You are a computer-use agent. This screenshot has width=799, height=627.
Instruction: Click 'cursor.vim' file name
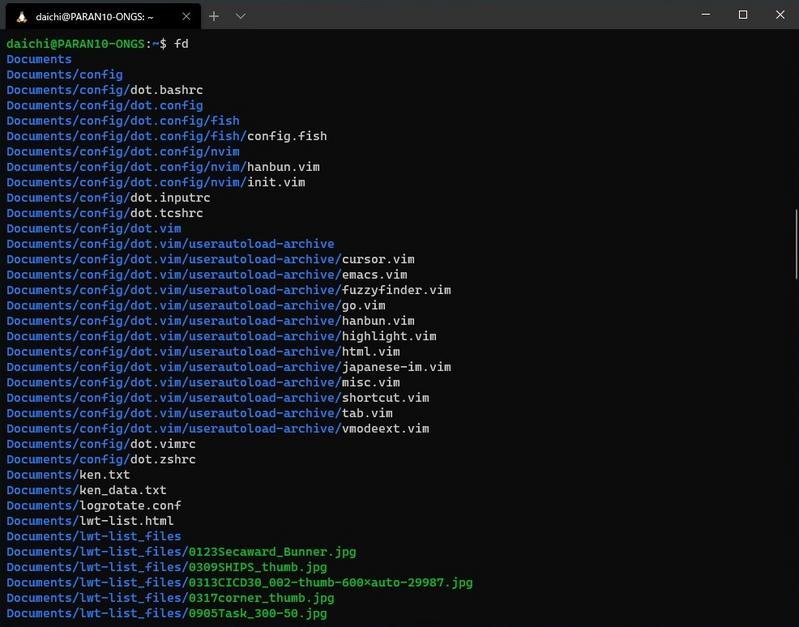click(378, 259)
